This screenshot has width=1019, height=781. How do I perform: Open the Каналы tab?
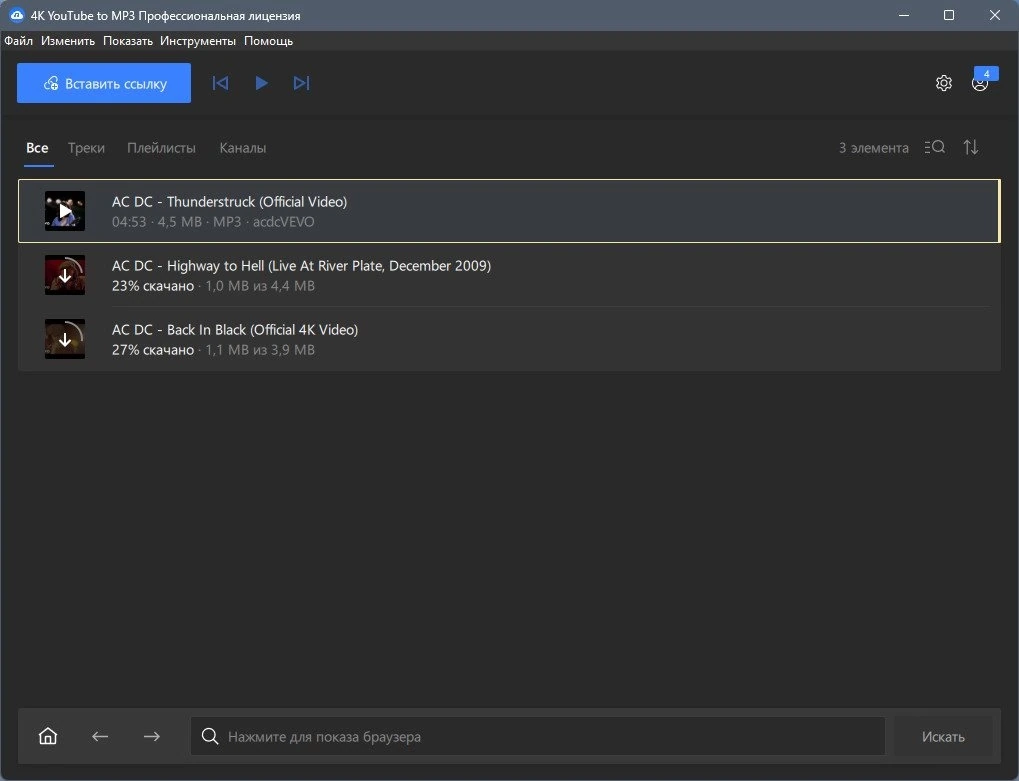coord(242,148)
